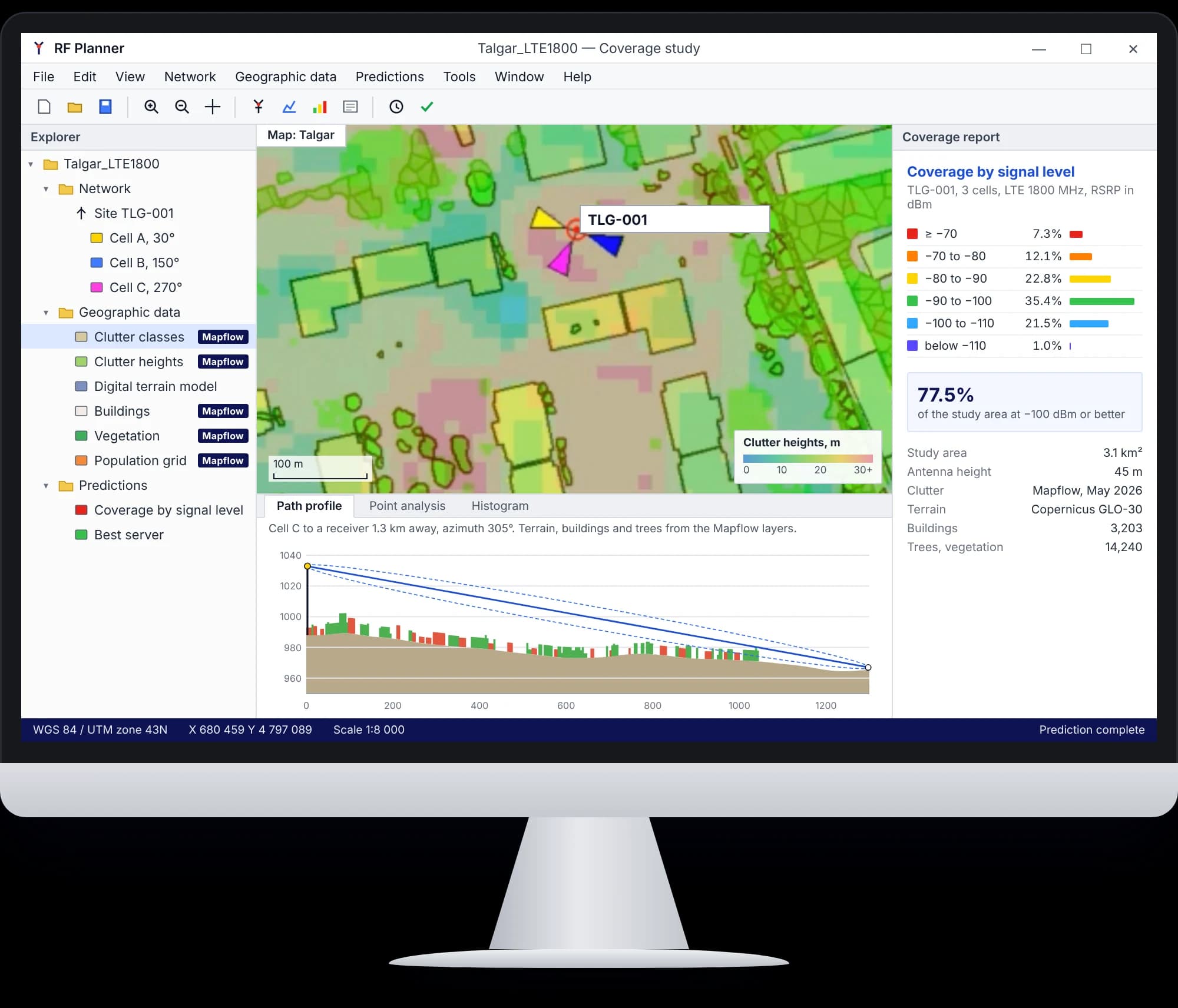
Task: Switch to the Point analysis tab
Action: tap(407, 506)
